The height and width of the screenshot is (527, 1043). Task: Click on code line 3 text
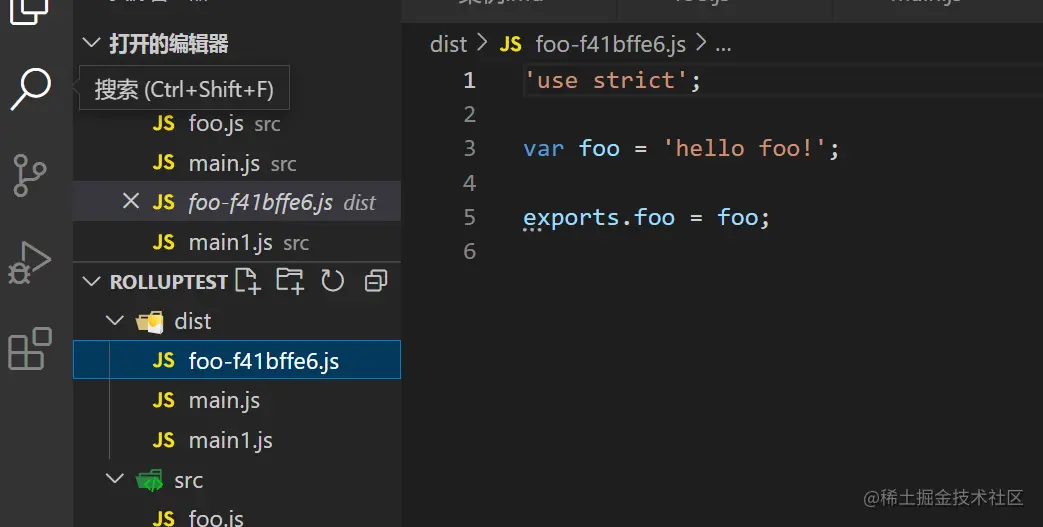pyautogui.click(x=680, y=149)
